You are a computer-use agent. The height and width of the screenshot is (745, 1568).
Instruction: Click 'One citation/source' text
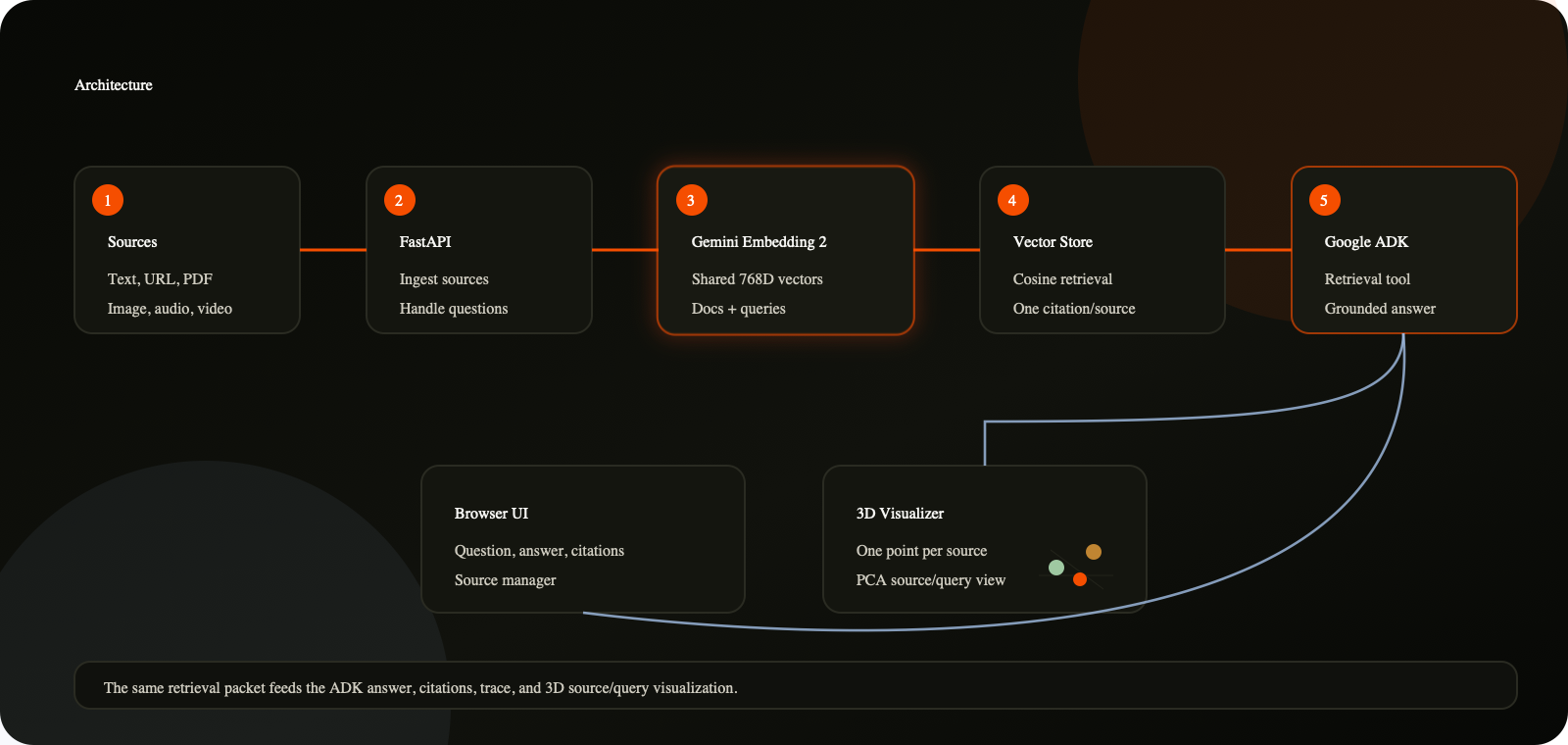point(1074,309)
